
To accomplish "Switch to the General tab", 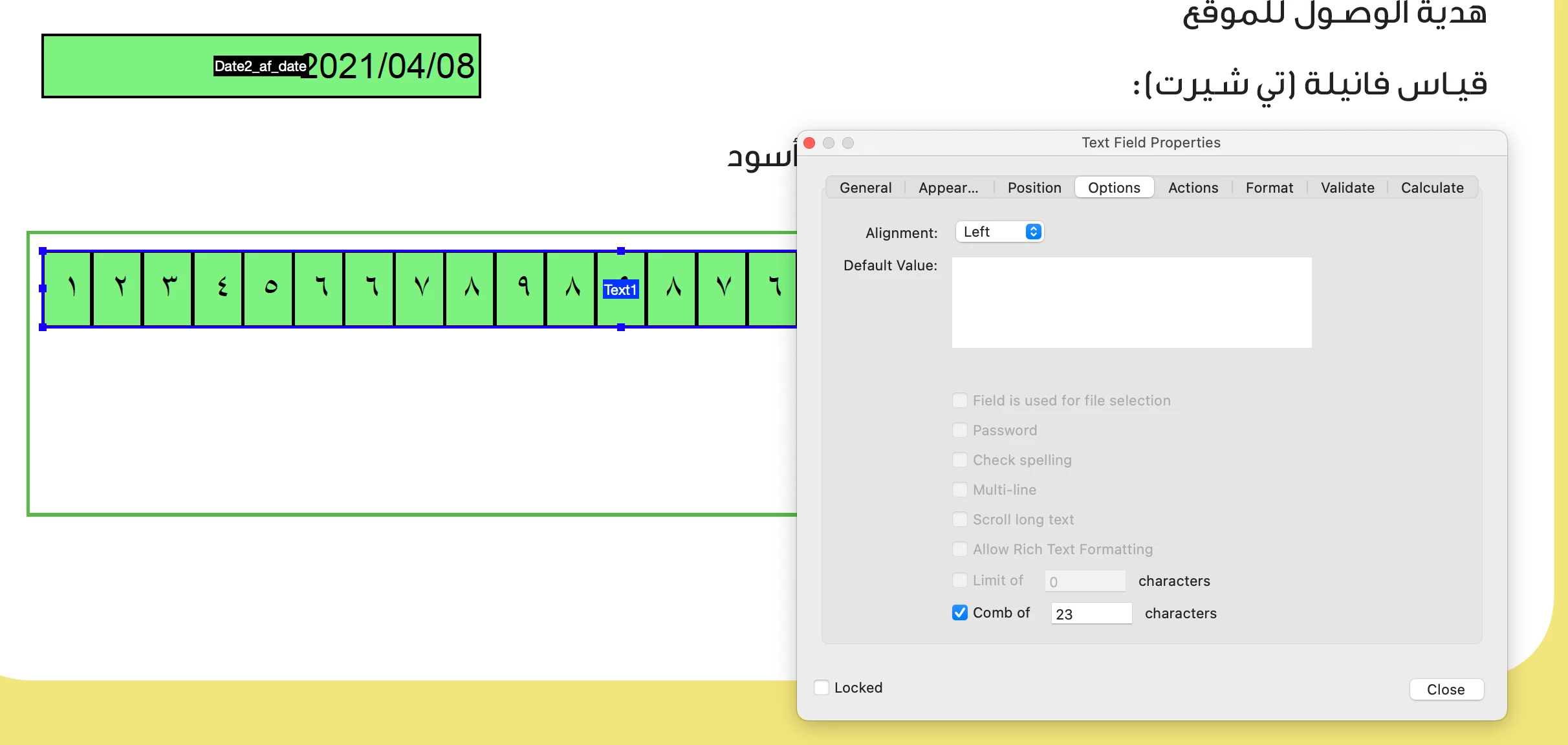I will [866, 188].
